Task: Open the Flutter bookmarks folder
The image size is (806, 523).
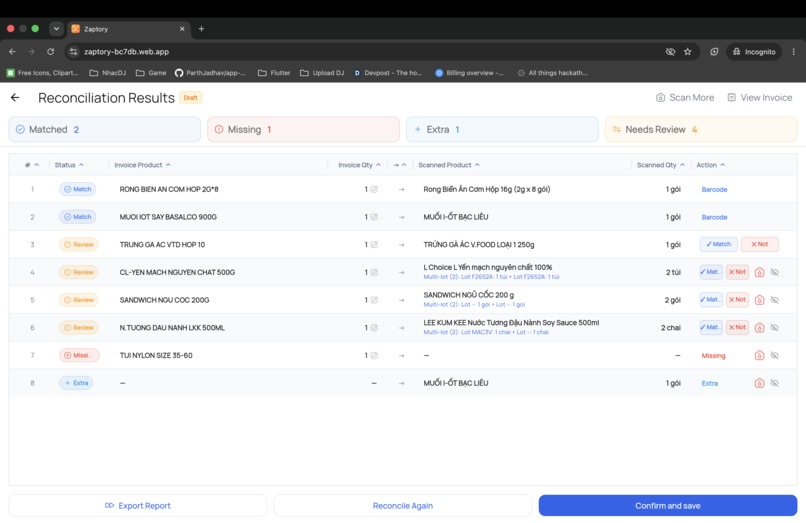Action: 274,73
